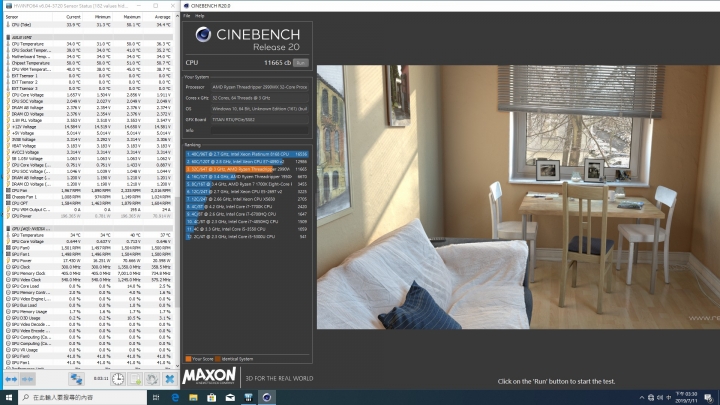Click the taskbar date and time
The width and height of the screenshot is (720, 405).
[686, 398]
